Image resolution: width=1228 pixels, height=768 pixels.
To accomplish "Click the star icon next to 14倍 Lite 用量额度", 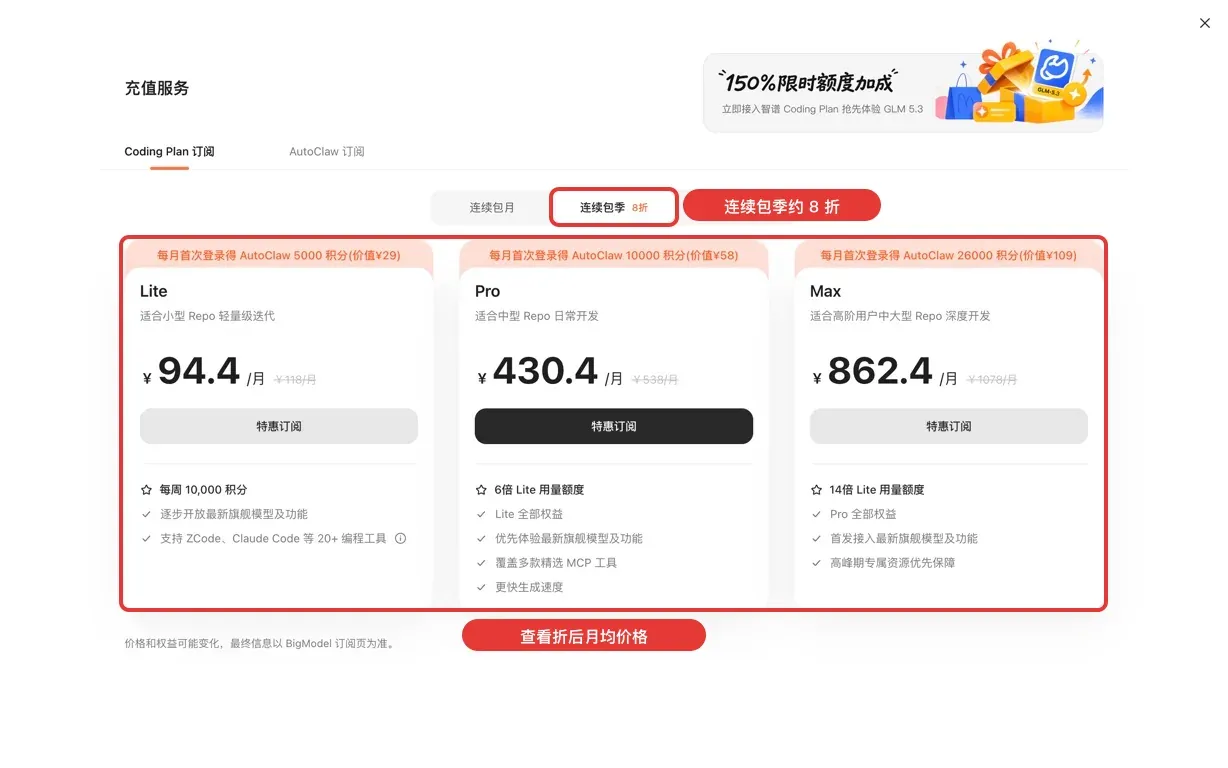I will (x=816, y=490).
